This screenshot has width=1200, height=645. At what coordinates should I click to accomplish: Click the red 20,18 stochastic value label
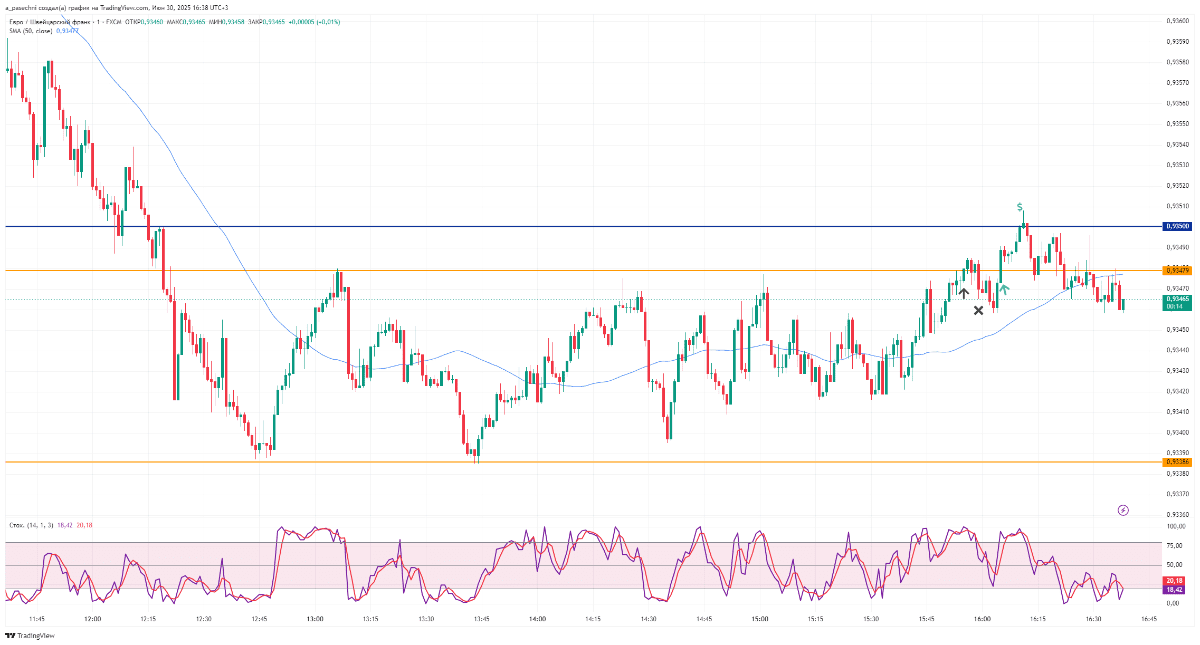pyautogui.click(x=1175, y=581)
